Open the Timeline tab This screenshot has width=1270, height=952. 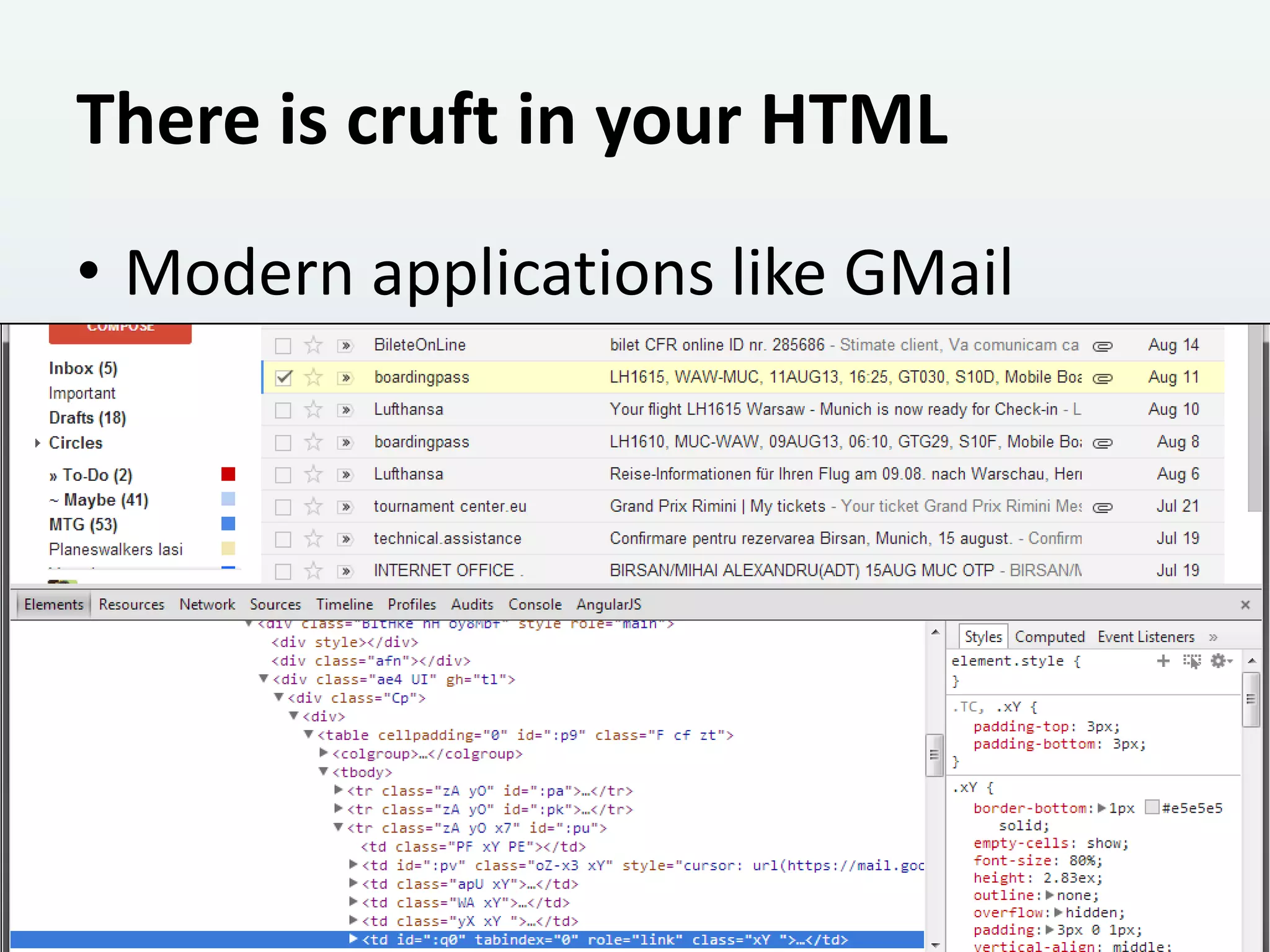(345, 604)
